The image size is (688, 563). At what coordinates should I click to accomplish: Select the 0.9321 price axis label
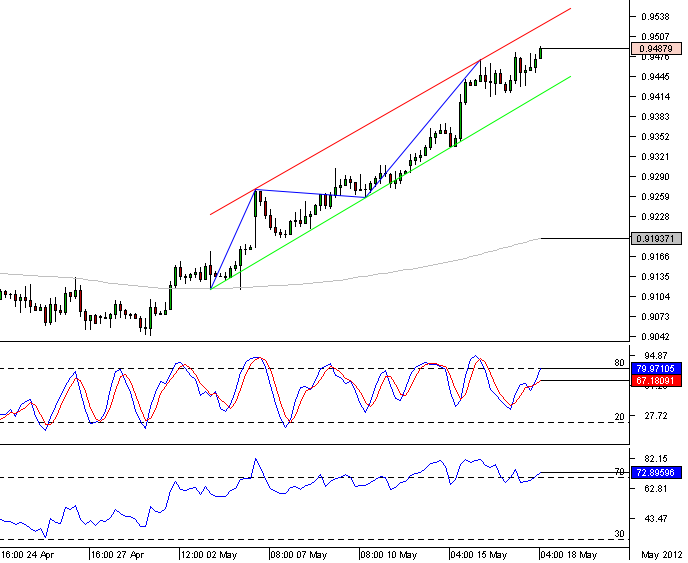point(656,157)
